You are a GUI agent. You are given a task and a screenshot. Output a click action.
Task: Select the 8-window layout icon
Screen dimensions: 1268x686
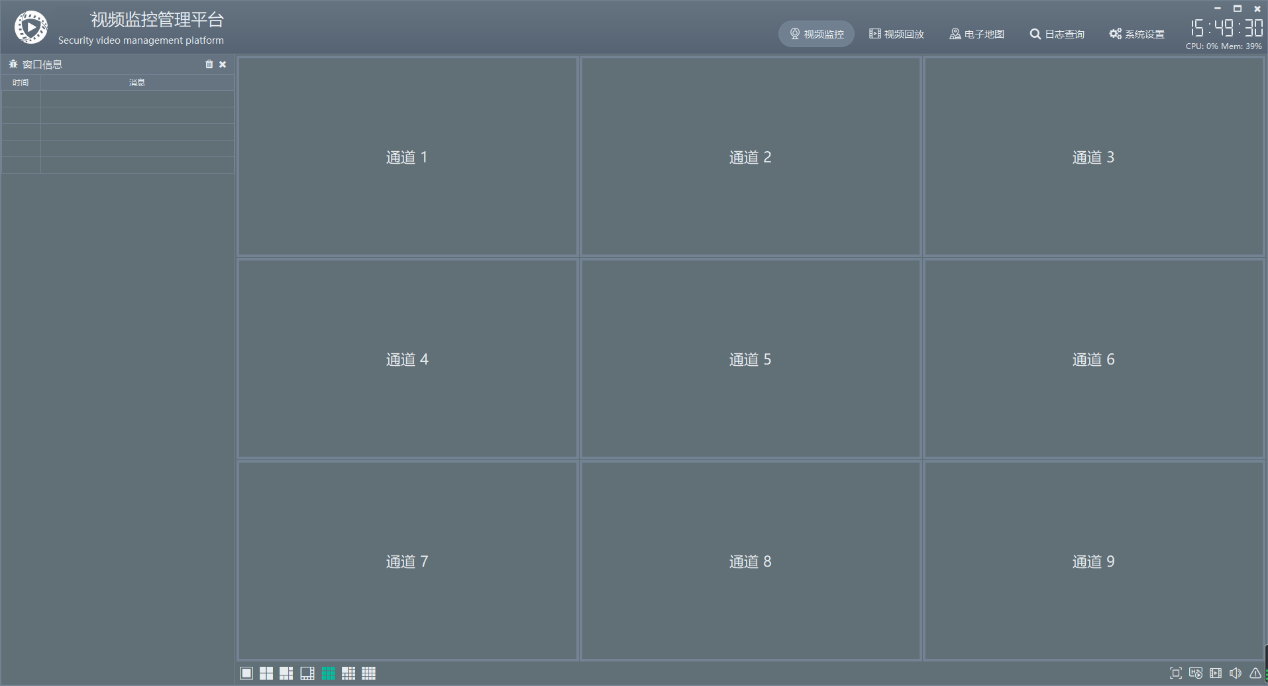click(307, 673)
